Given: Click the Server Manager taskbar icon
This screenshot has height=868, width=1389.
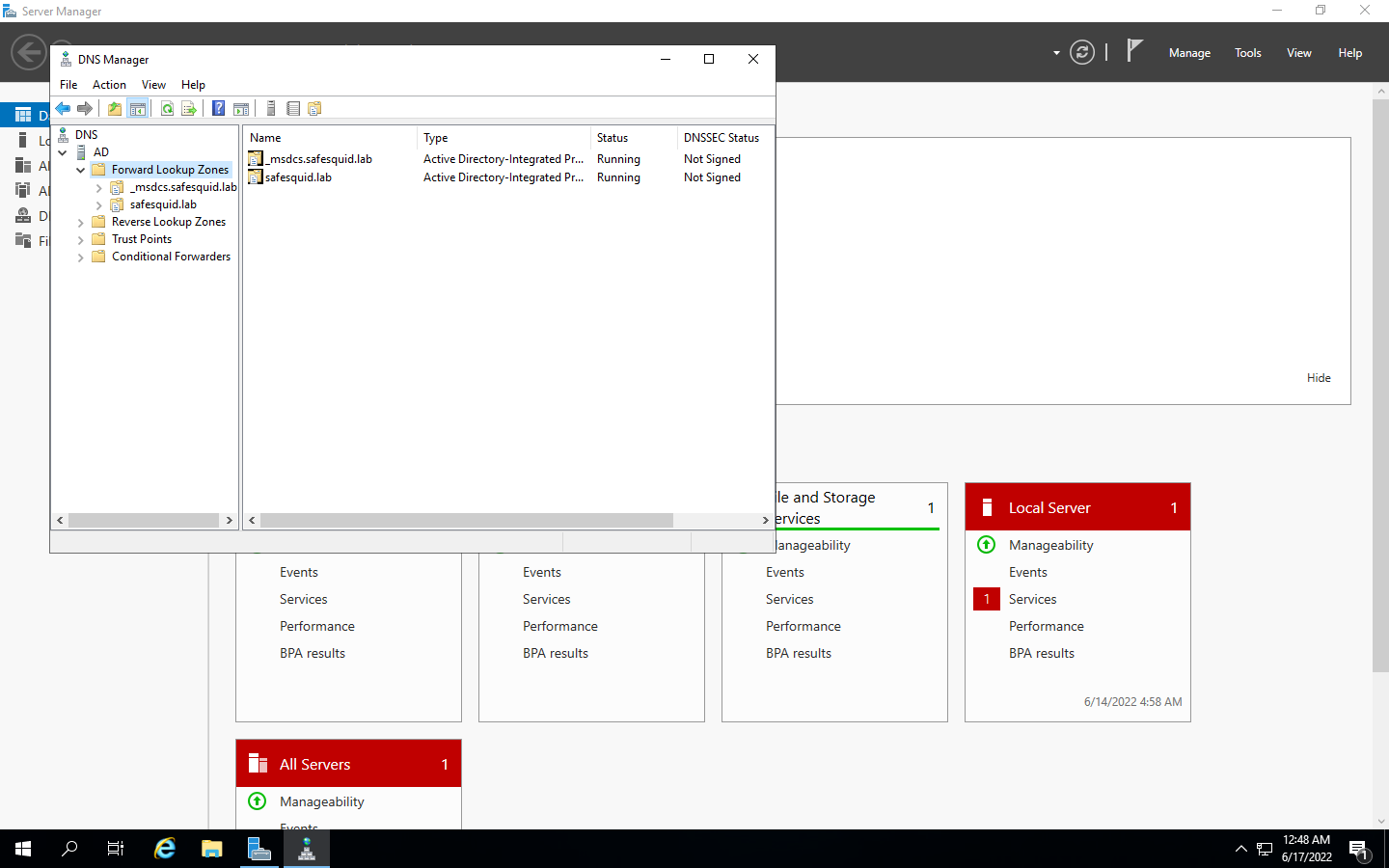Looking at the screenshot, I should tap(259, 849).
